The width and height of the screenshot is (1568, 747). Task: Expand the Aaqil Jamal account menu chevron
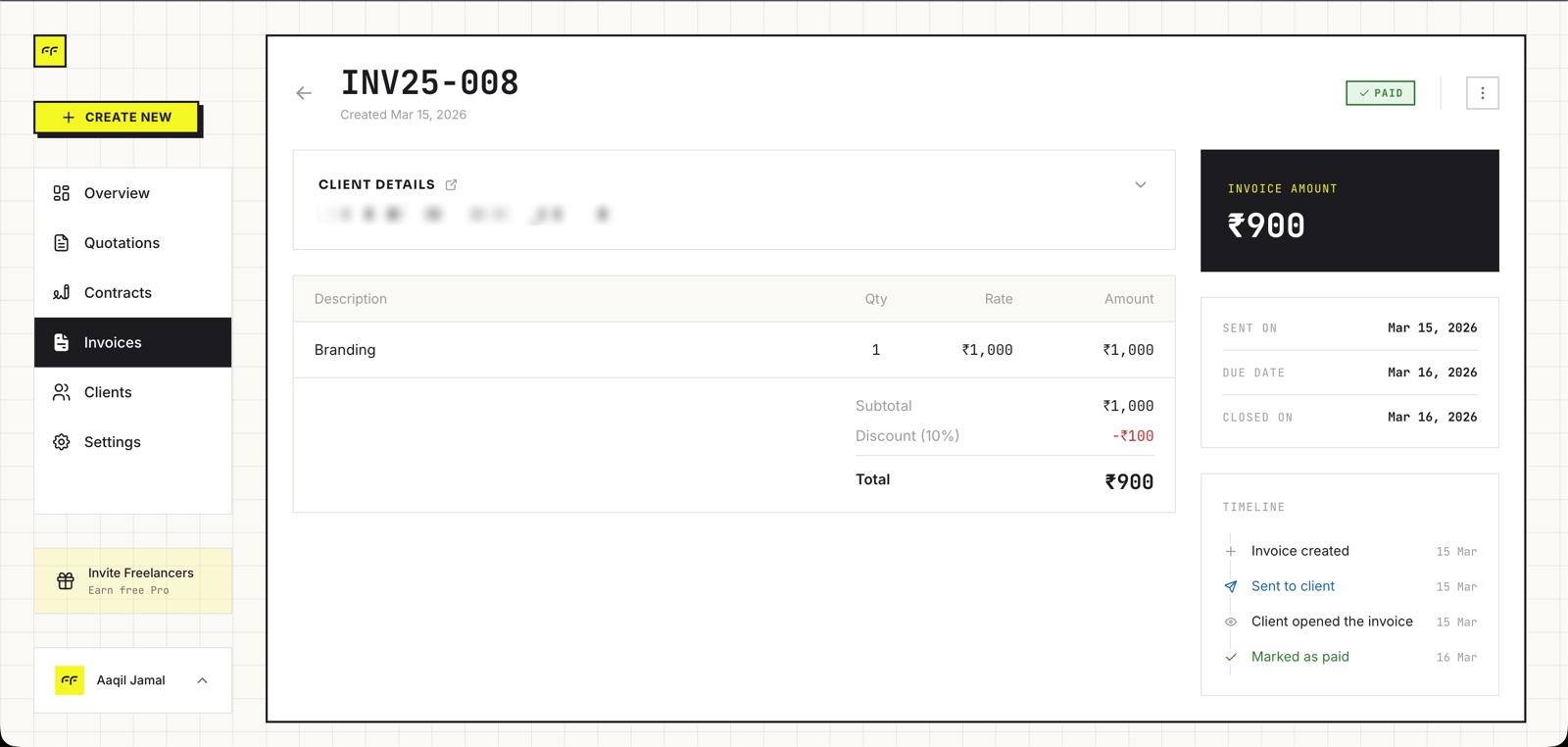coord(202,680)
